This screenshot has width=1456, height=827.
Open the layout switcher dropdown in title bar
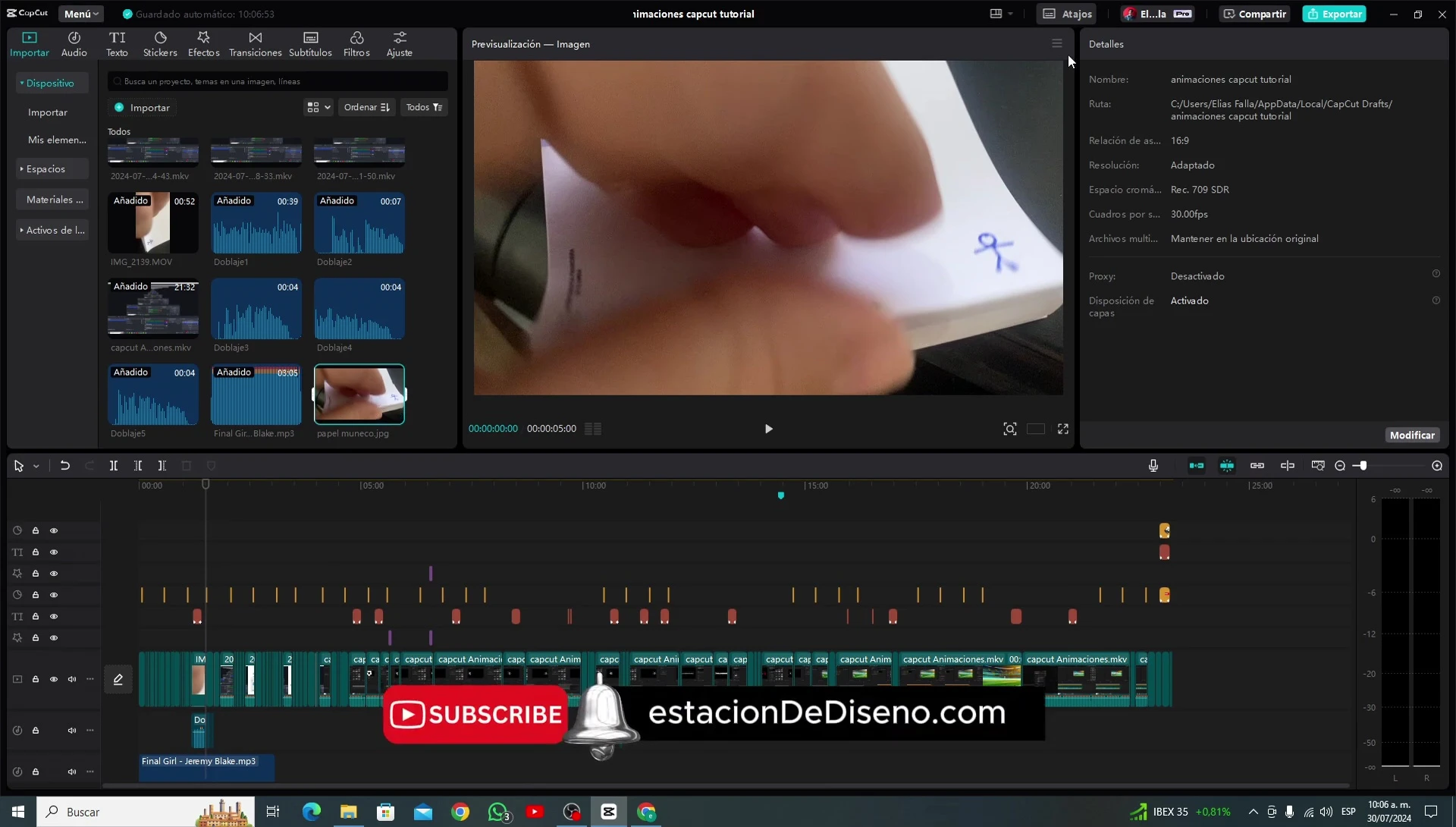[x=1001, y=14]
